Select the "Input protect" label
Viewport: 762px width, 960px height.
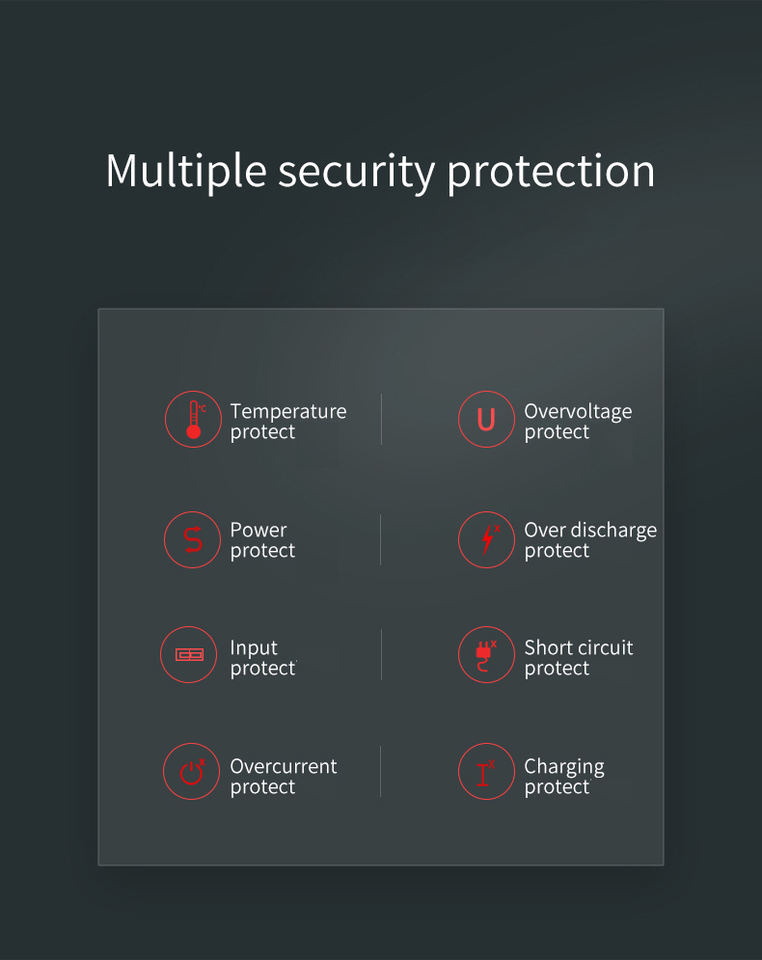coord(262,658)
